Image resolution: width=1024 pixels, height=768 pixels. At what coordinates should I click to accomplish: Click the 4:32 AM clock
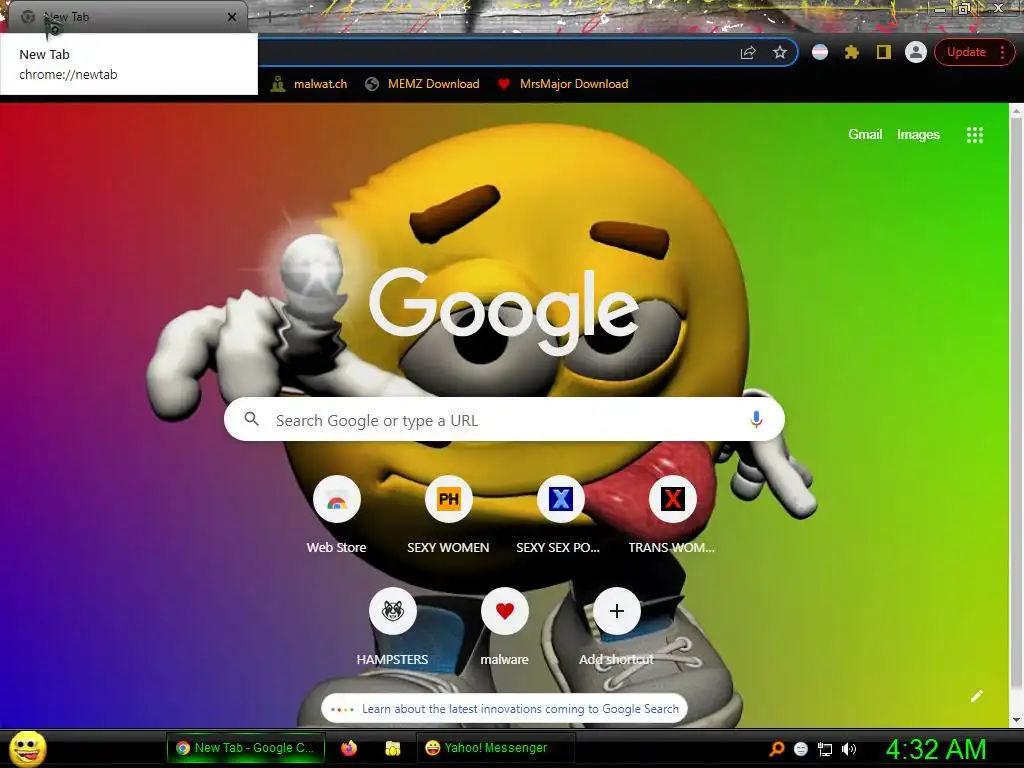pos(936,749)
